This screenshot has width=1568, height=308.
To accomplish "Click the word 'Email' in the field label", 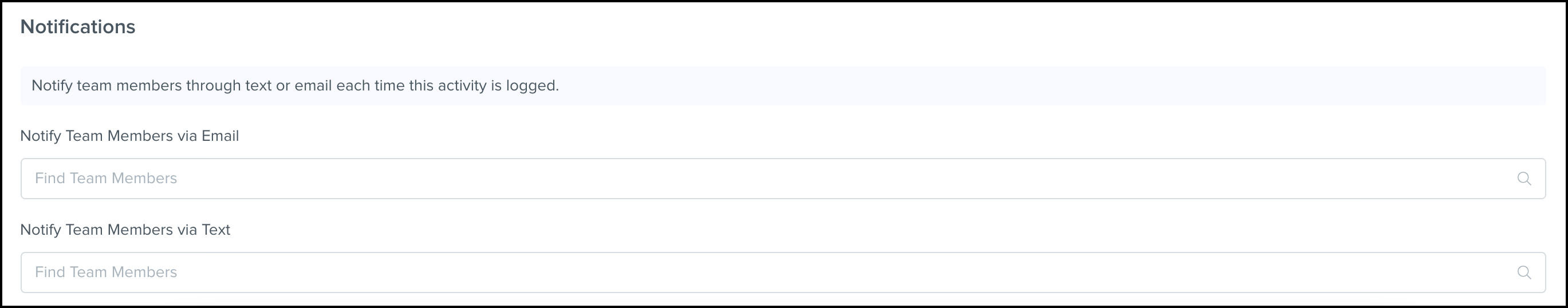I will click(220, 136).
